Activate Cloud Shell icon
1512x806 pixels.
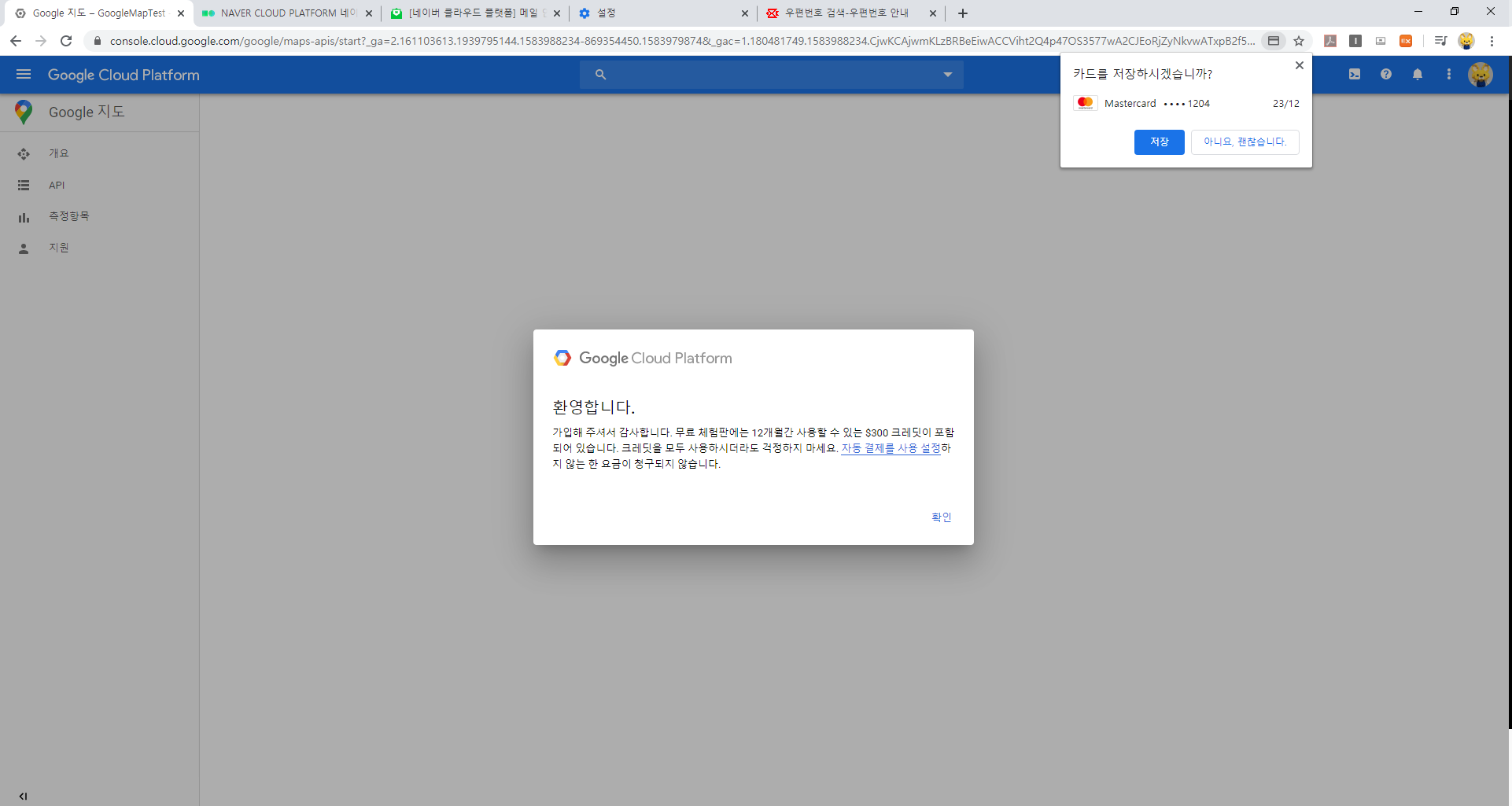tap(1355, 75)
